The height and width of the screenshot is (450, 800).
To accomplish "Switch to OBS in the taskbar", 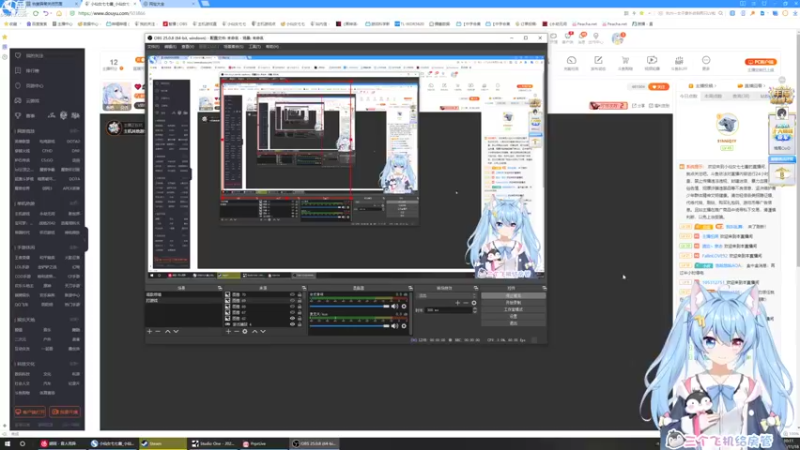I will 314,444.
